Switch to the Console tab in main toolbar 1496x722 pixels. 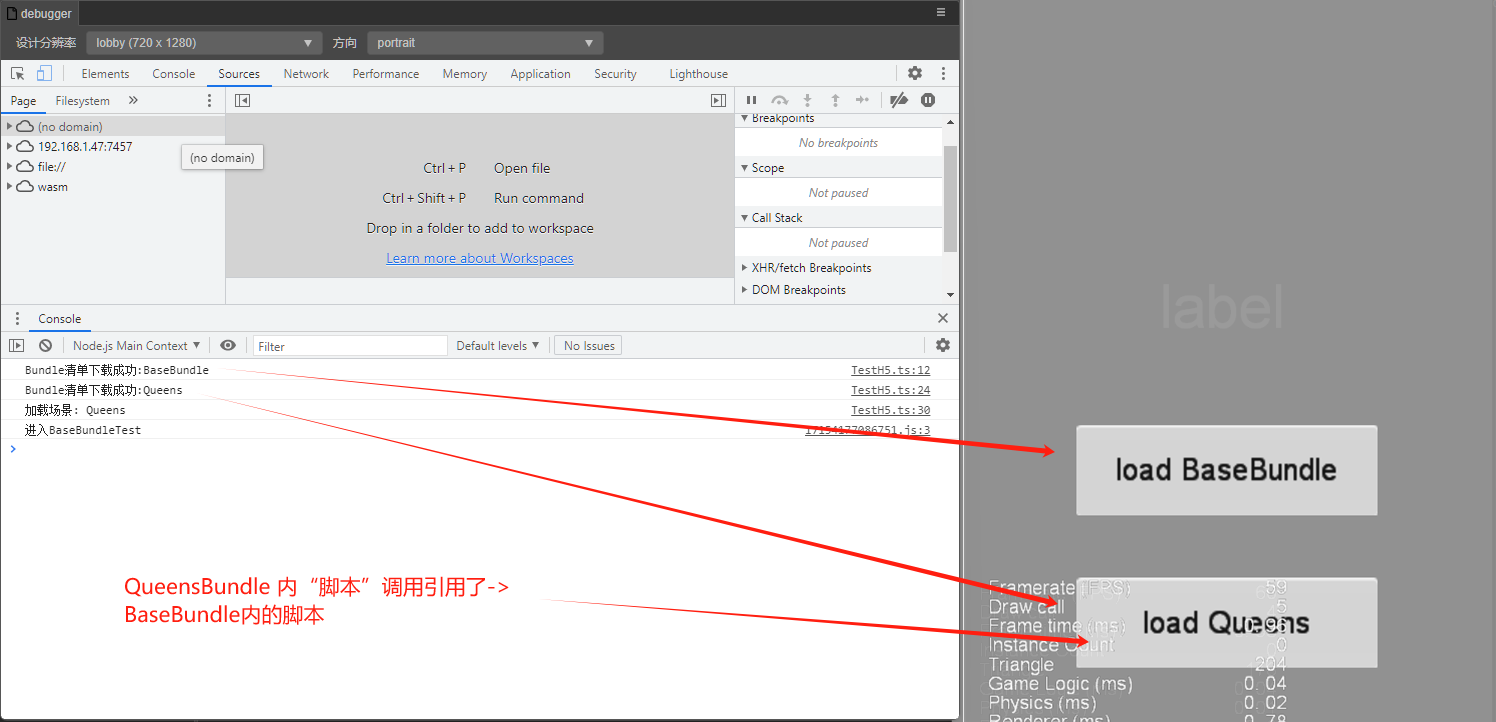(174, 74)
